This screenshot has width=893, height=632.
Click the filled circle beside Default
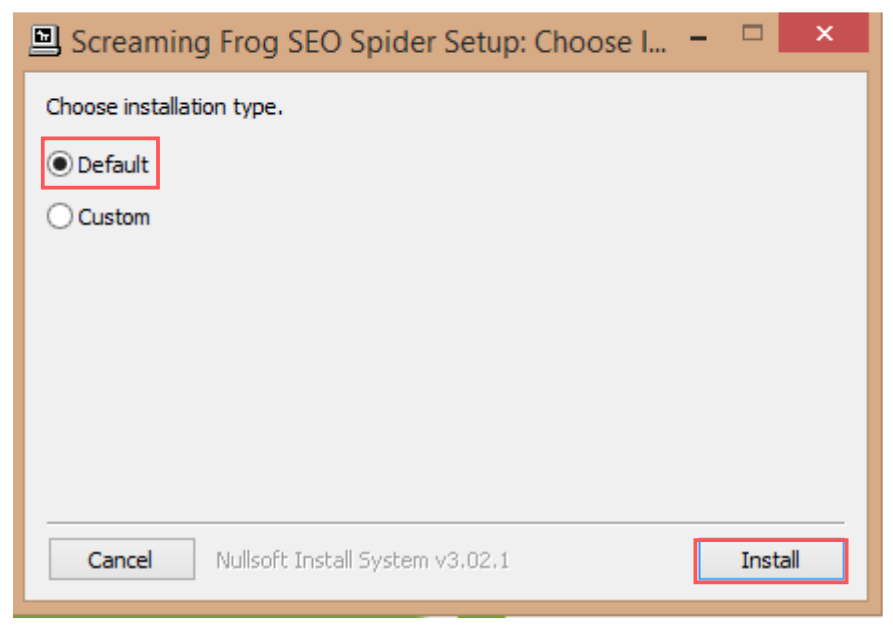click(x=60, y=164)
